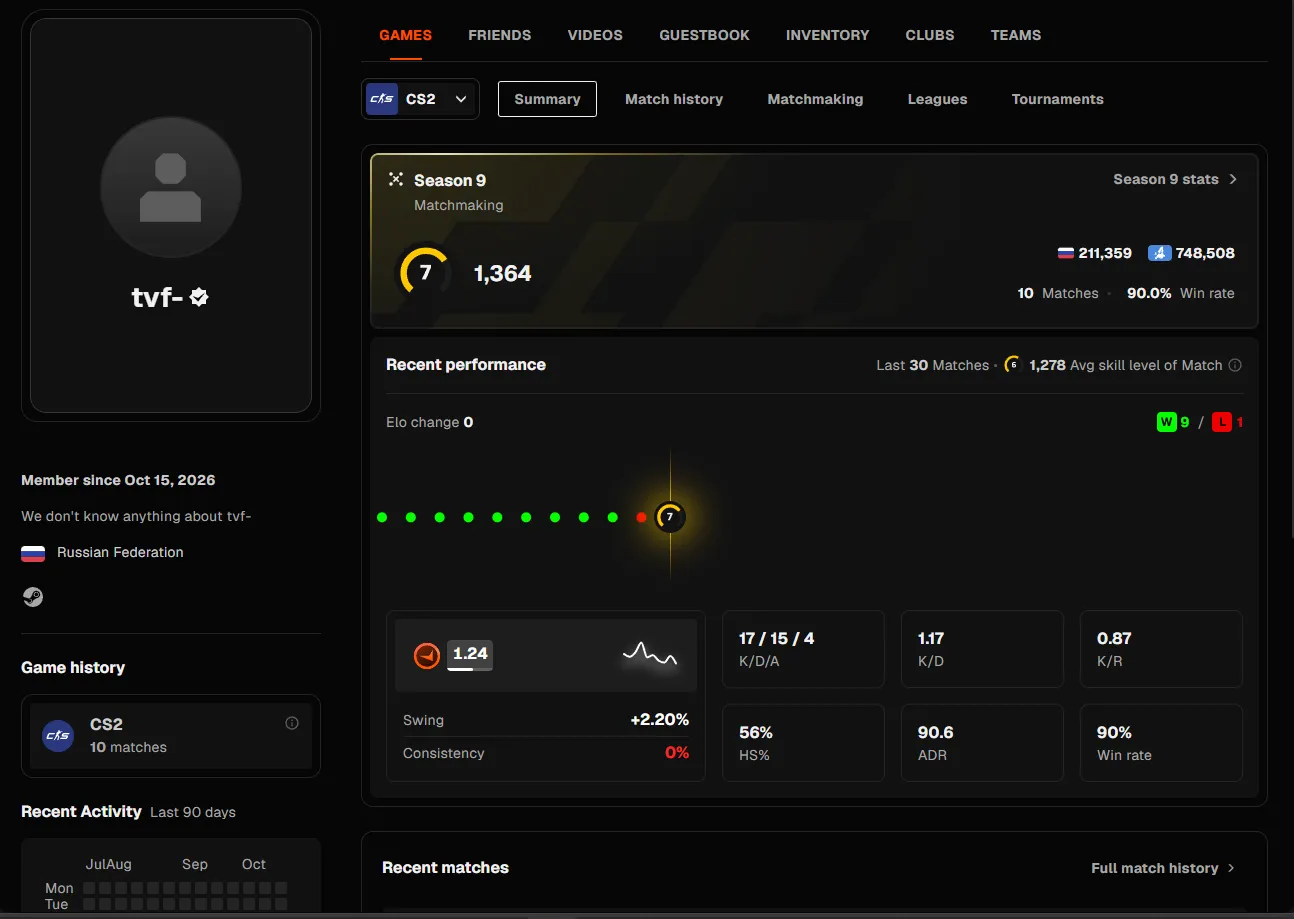The image size is (1294, 919).
Task: Click the info icon in CS2 game history
Action: point(292,723)
